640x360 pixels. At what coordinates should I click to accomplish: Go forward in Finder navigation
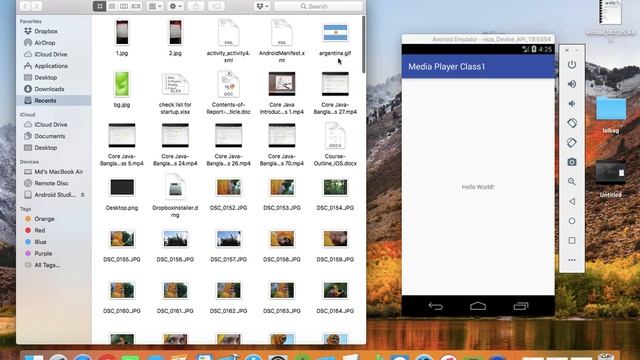point(36,6)
